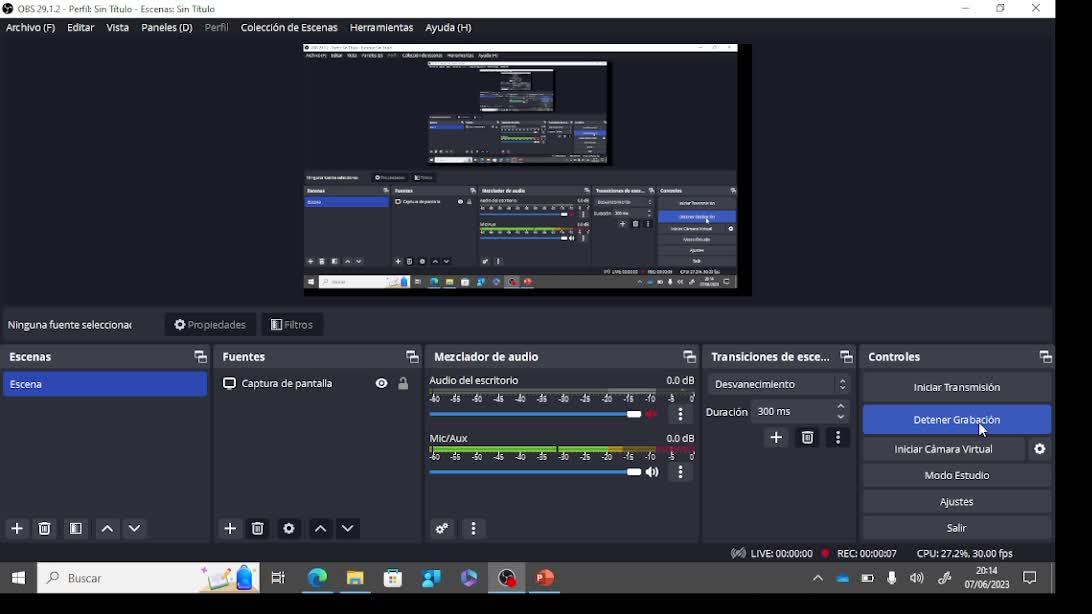Open Audio del escritorio options menu
The width and height of the screenshot is (1092, 614).
point(681,414)
